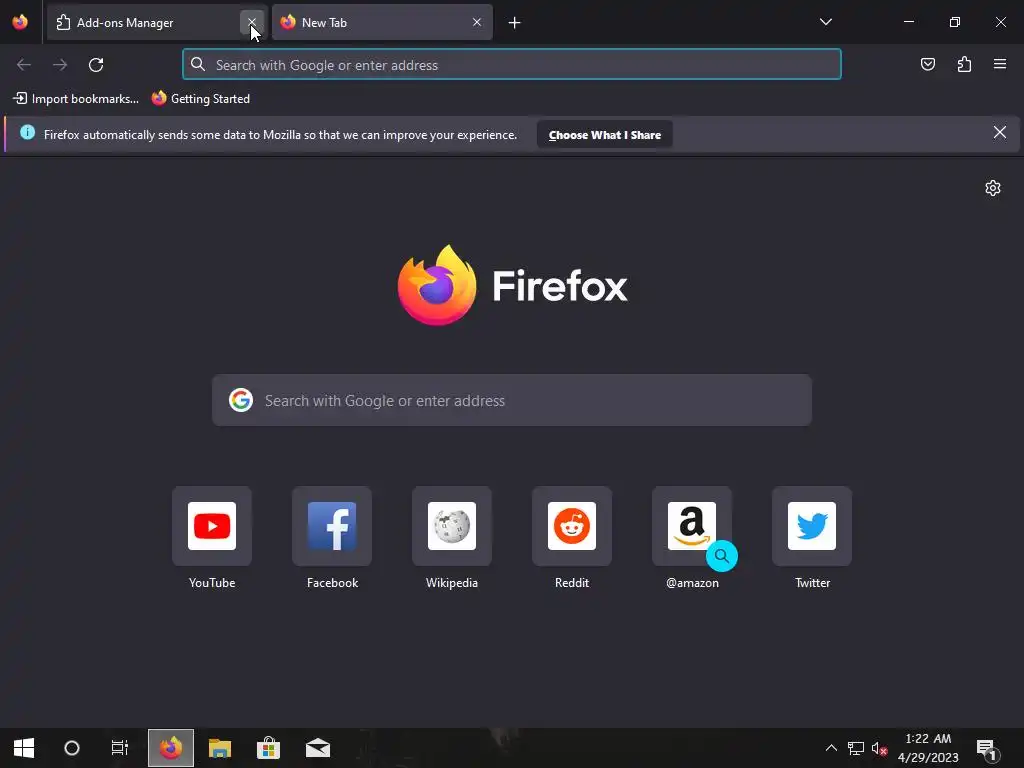
Task: Open the Reddit shortcut tile
Action: click(572, 526)
